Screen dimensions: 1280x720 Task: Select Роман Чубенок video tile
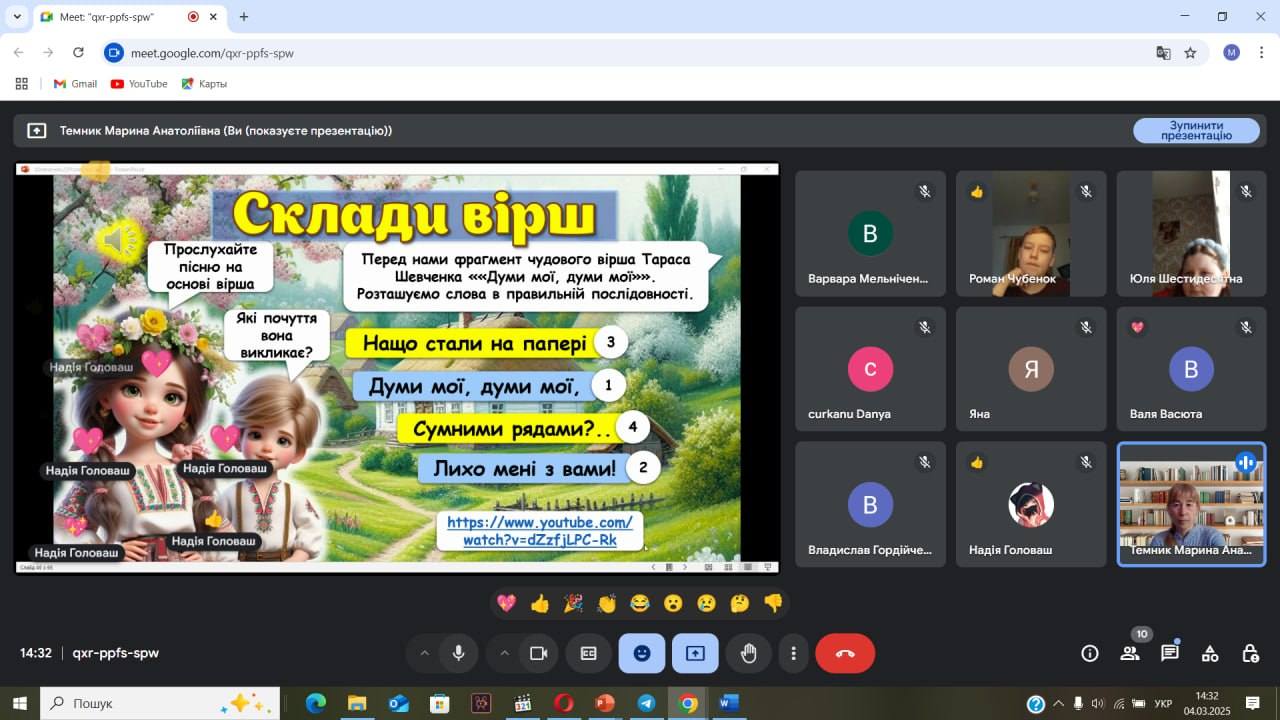point(1031,233)
